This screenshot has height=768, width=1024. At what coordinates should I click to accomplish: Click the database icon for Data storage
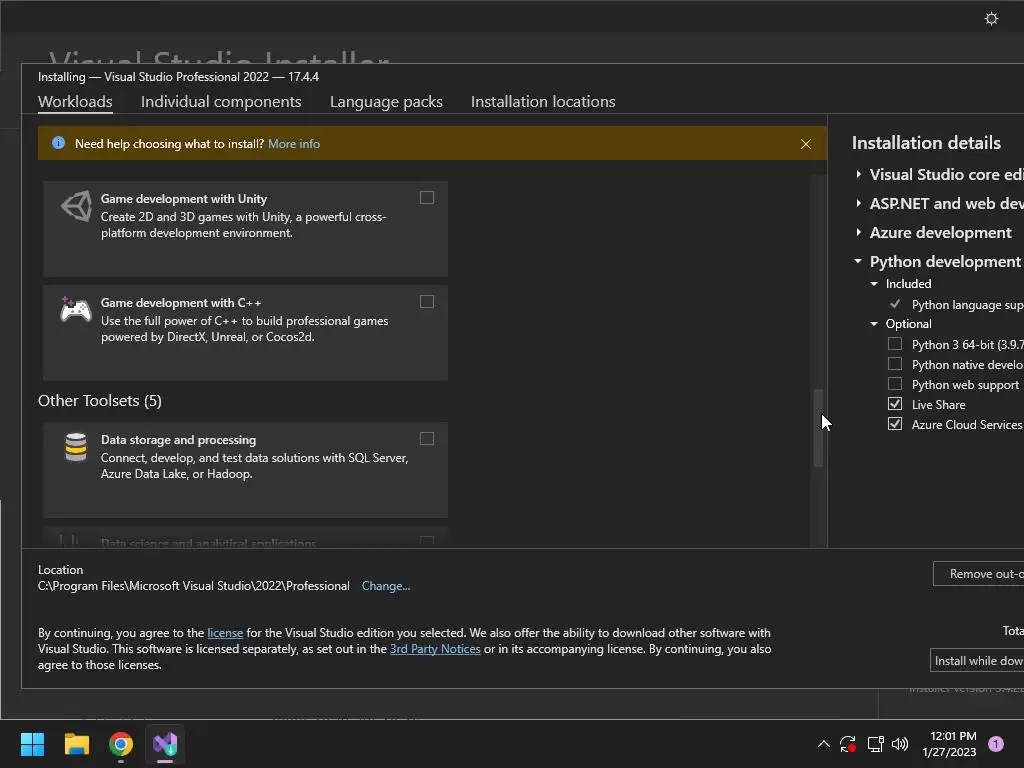pos(76,447)
